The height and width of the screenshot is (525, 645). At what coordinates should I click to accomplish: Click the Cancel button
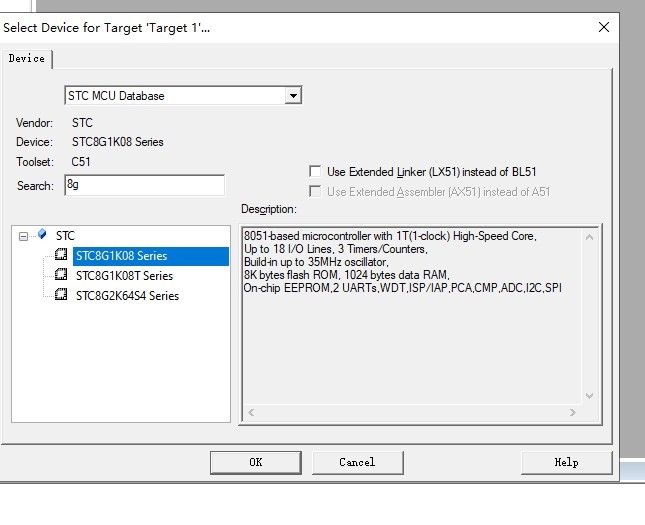point(357,462)
